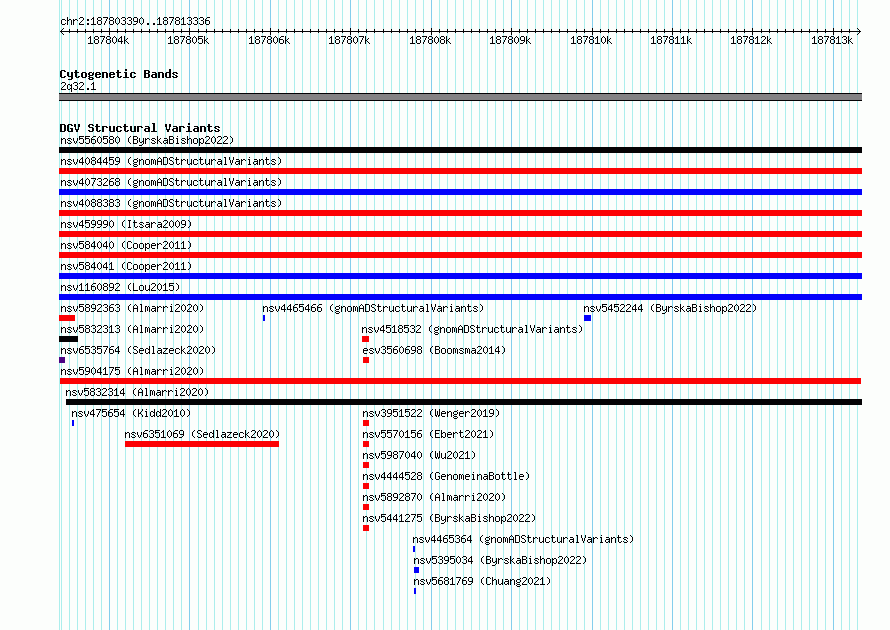Click the blue nsv4073268 variant bar
Viewport: 890px width, 630px height.
[x=460, y=192]
